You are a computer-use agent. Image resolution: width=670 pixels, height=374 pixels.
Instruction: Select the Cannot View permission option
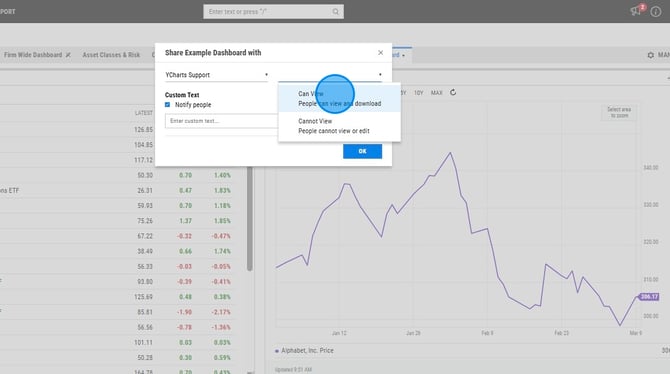point(339,126)
